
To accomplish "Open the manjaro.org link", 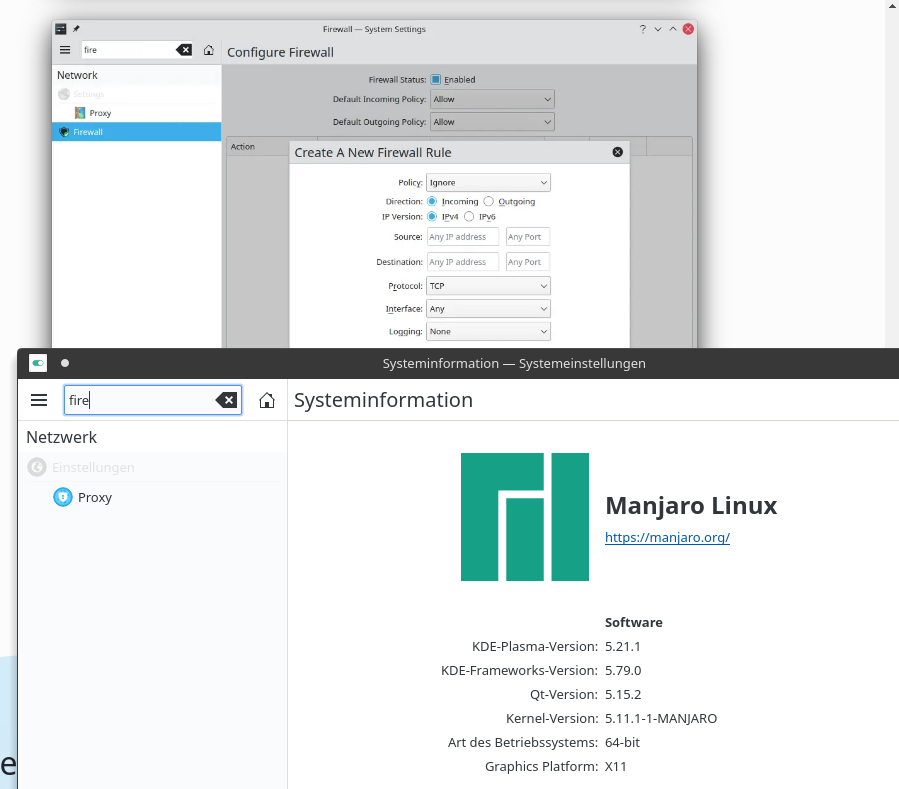I will (667, 537).
